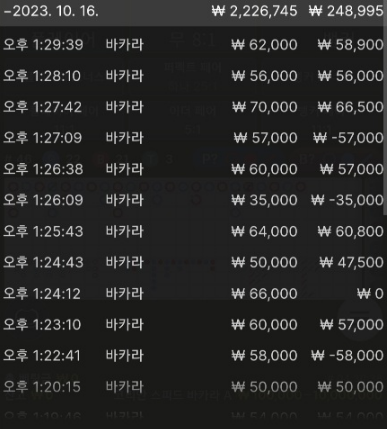The image size is (387, 429).
Task: Open the 오후 1:25:43 record paying ₩60,800
Action: pos(193,231)
